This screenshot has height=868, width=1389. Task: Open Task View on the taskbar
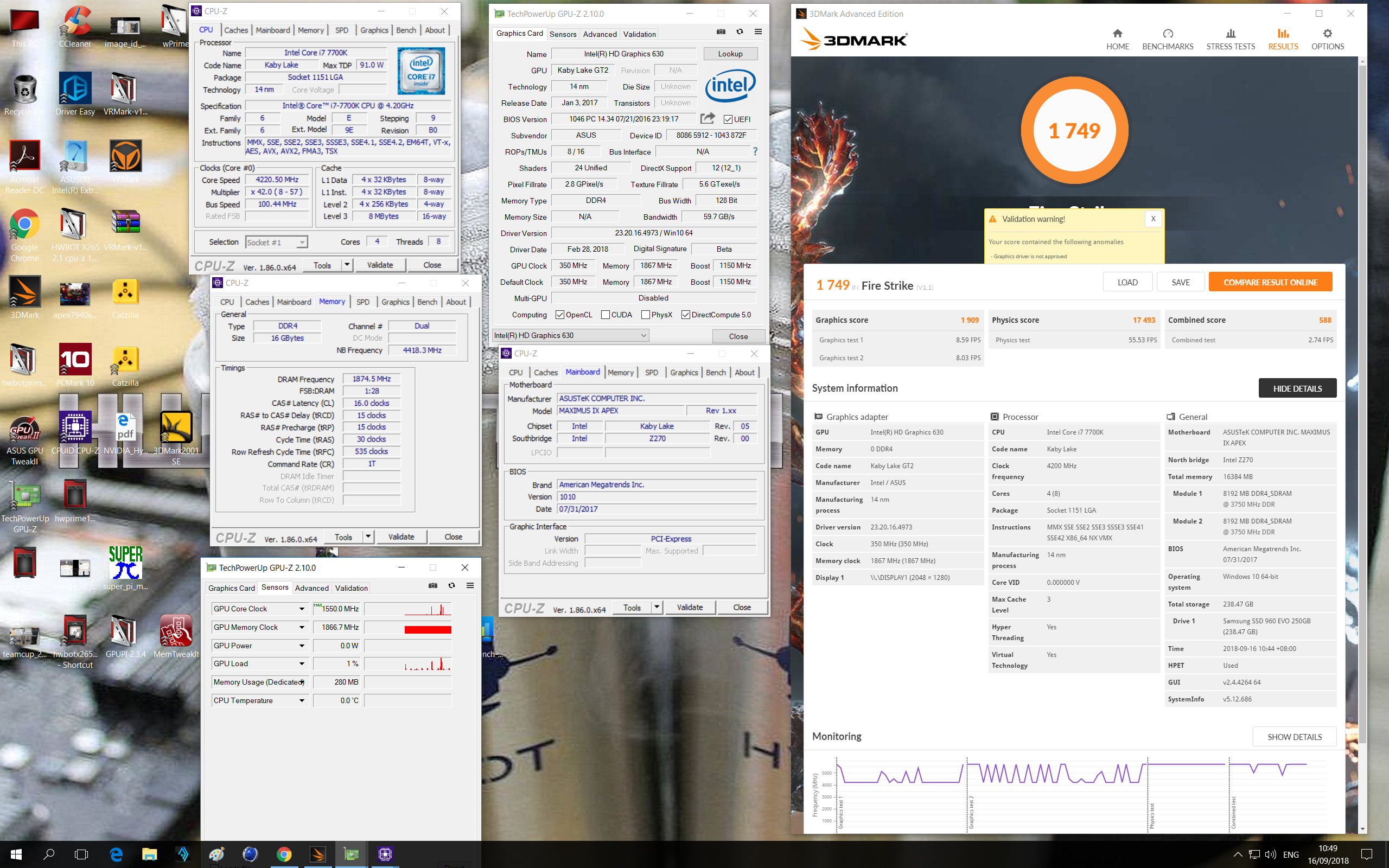tap(81, 854)
